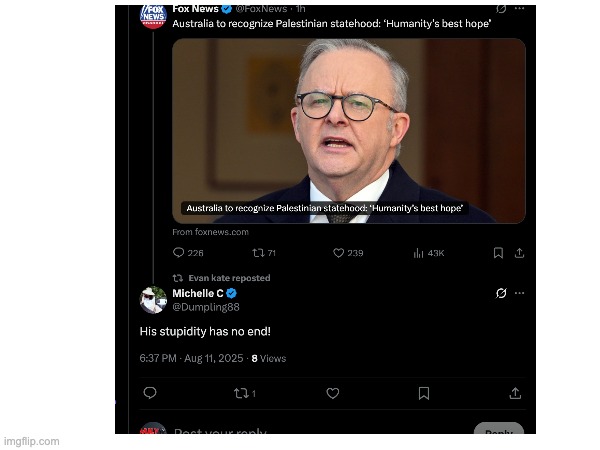
Task: Open Michelle C's profile avatar
Action: [x=153, y=300]
